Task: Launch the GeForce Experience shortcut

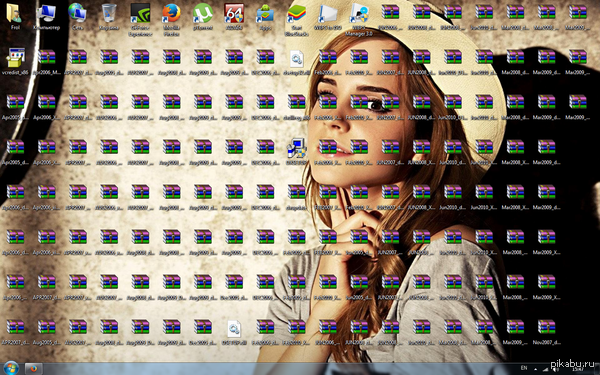Action: click(140, 19)
